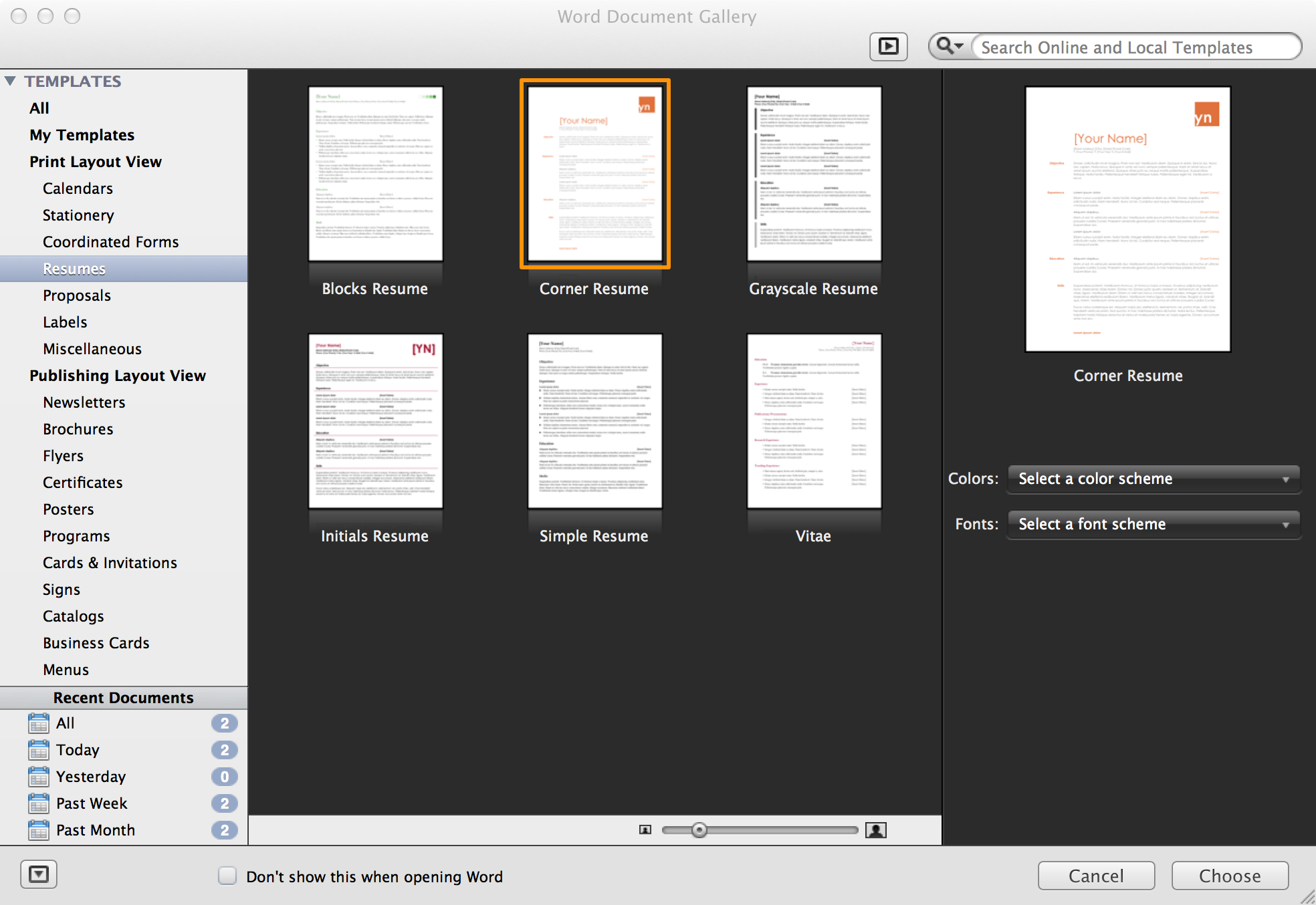Enable Don't show this when opening Word
This screenshot has width=1316, height=905.
(x=227, y=876)
